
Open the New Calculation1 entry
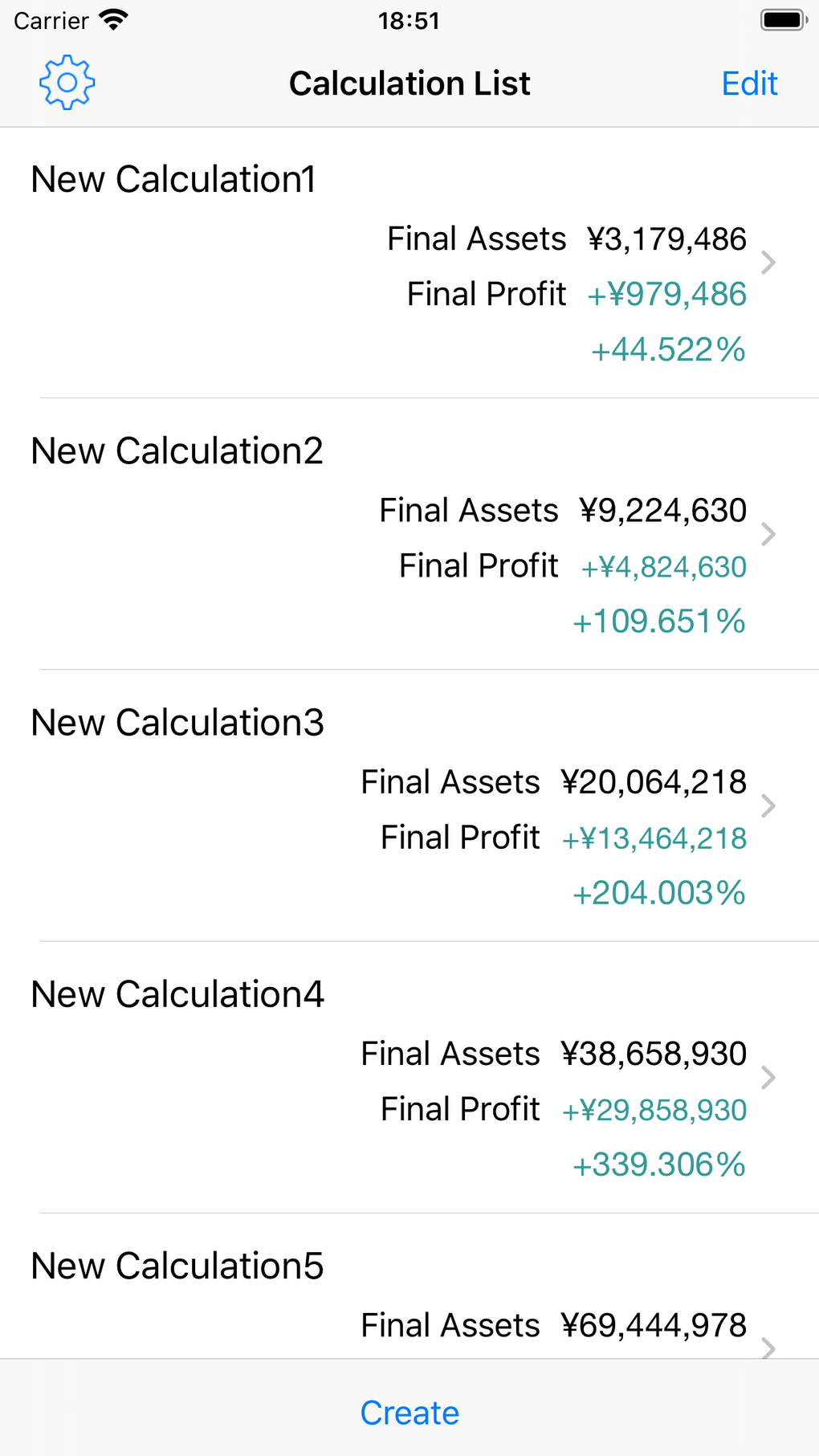click(x=173, y=179)
